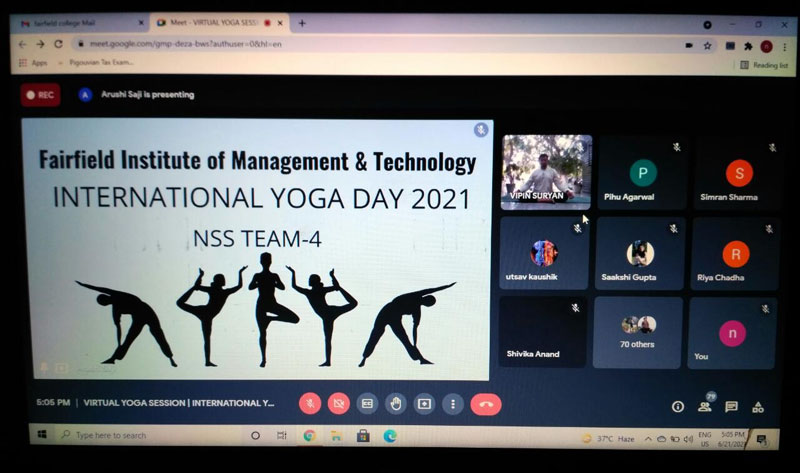This screenshot has width=800, height=473.
Task: Open more options three-dot menu
Action: 453,404
